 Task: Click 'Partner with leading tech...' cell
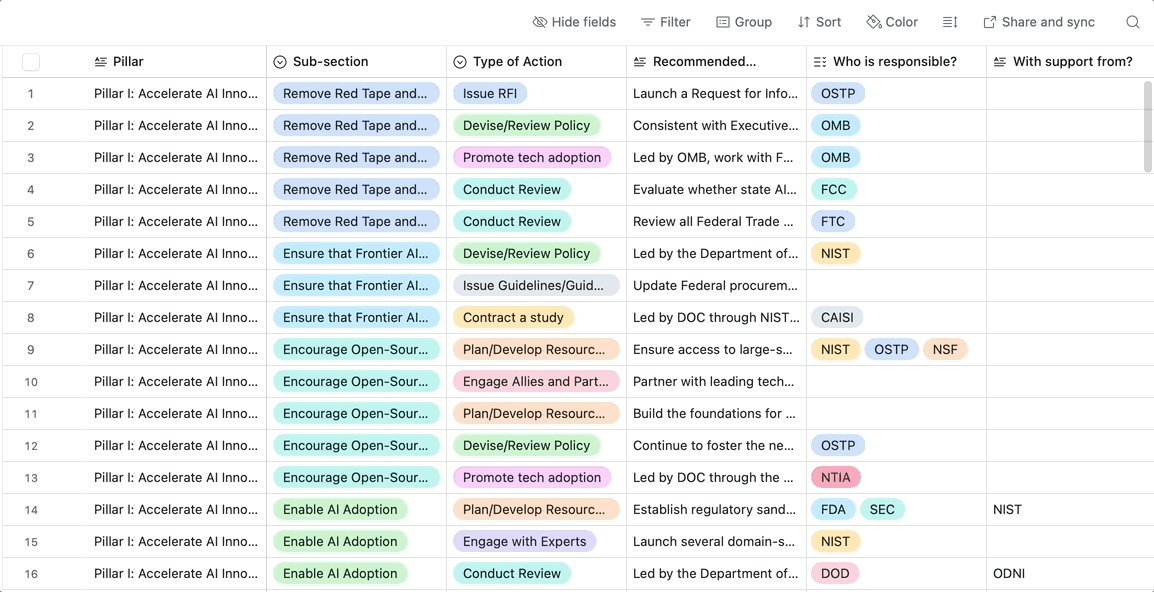tap(716, 381)
